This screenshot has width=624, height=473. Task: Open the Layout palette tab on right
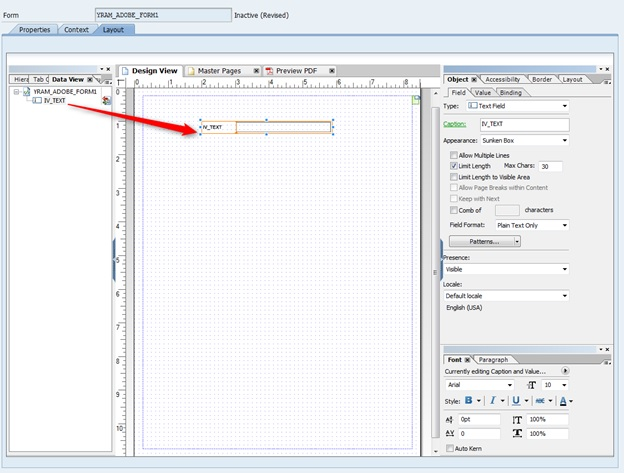[572, 80]
